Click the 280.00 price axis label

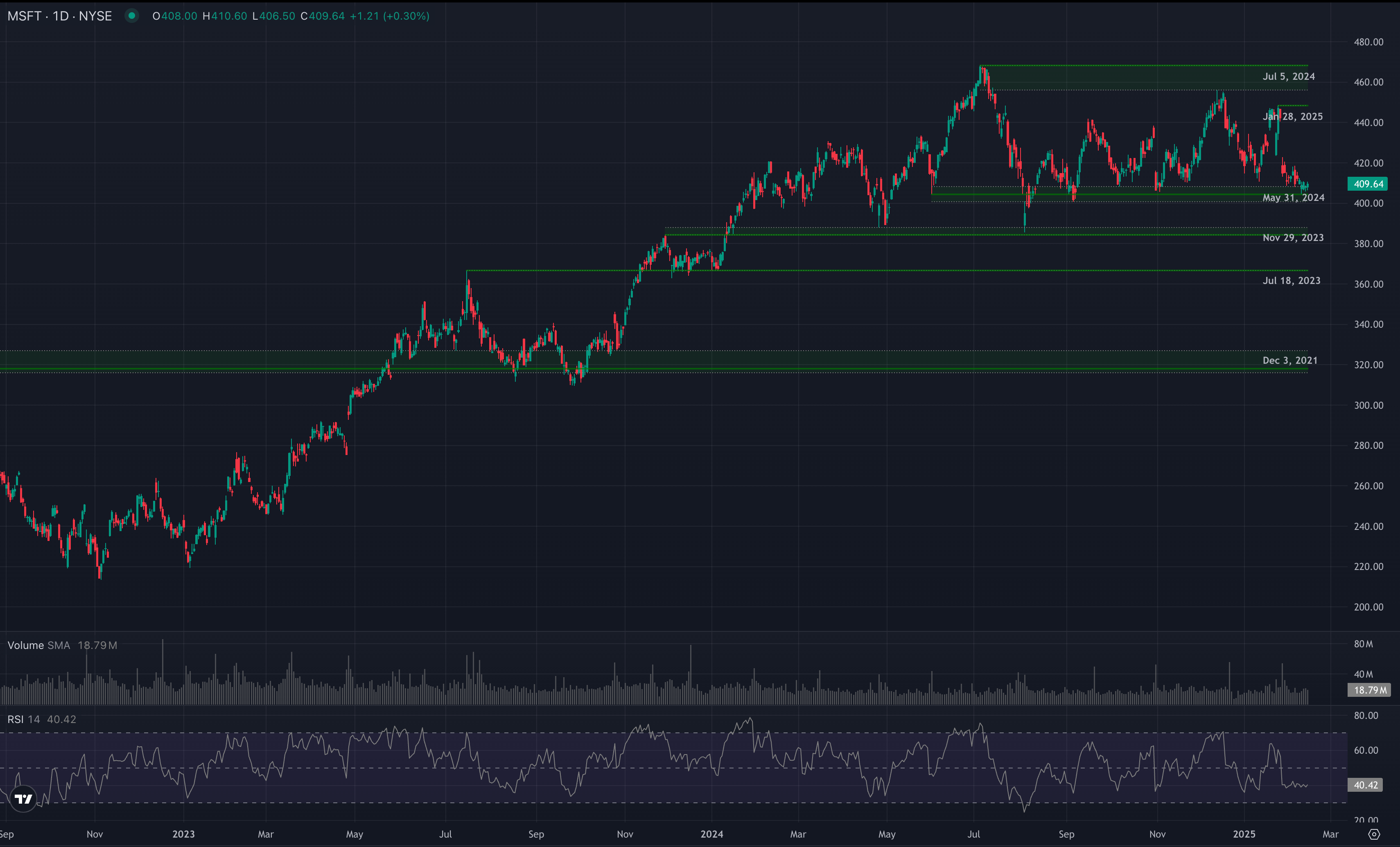[1368, 445]
